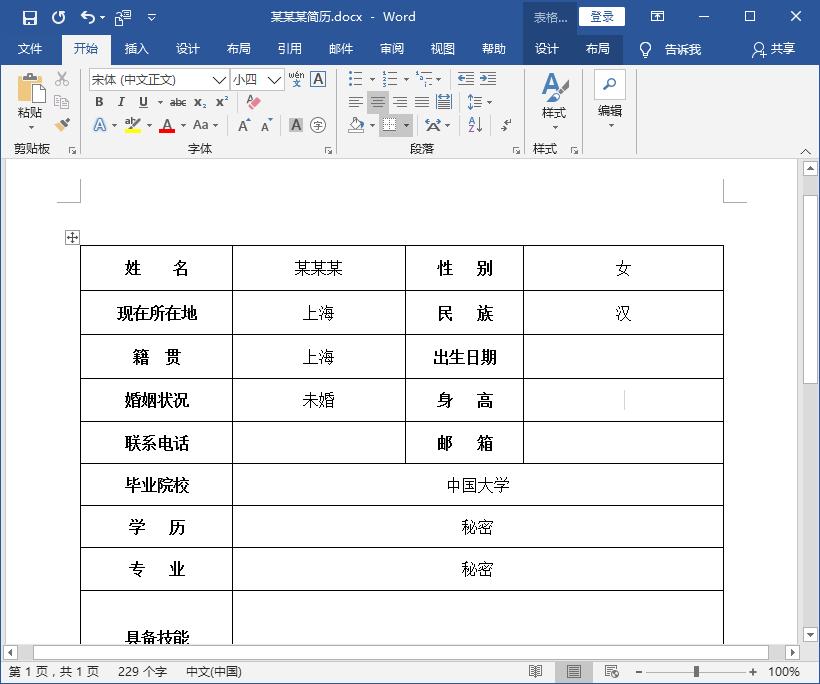The width and height of the screenshot is (820, 684).
Task: Click the 登录 sign-in button
Action: click(x=602, y=16)
